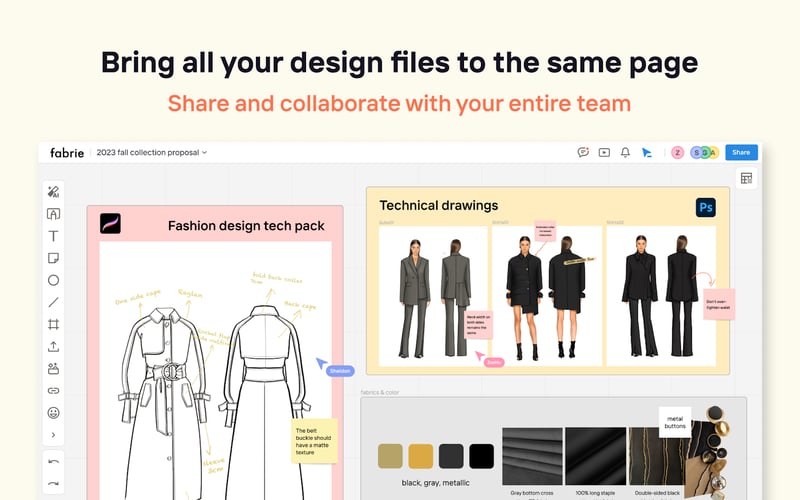Click the fabrie logo
800x500 pixels.
click(67, 153)
